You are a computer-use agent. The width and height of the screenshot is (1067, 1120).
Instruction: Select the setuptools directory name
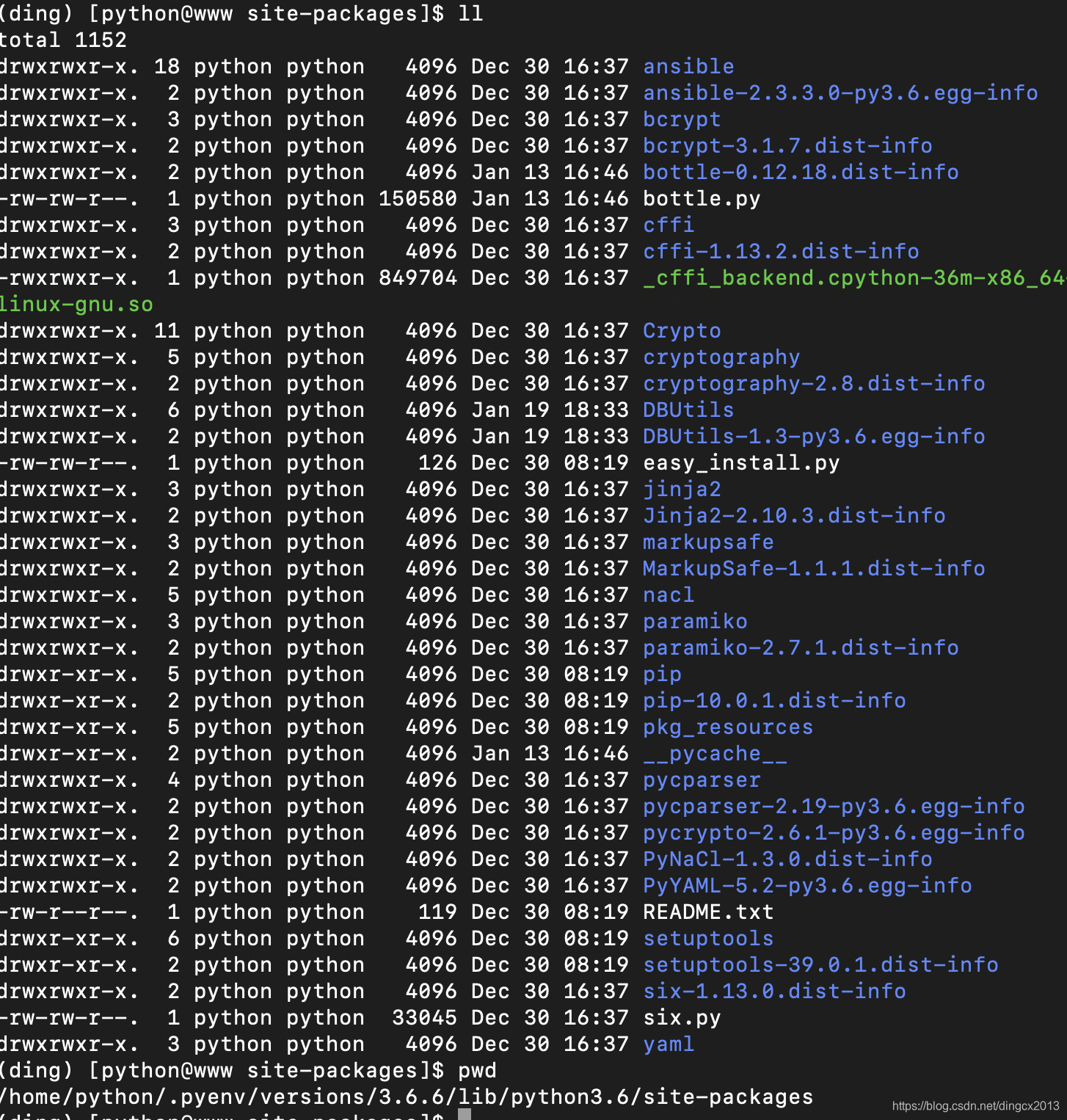(708, 939)
